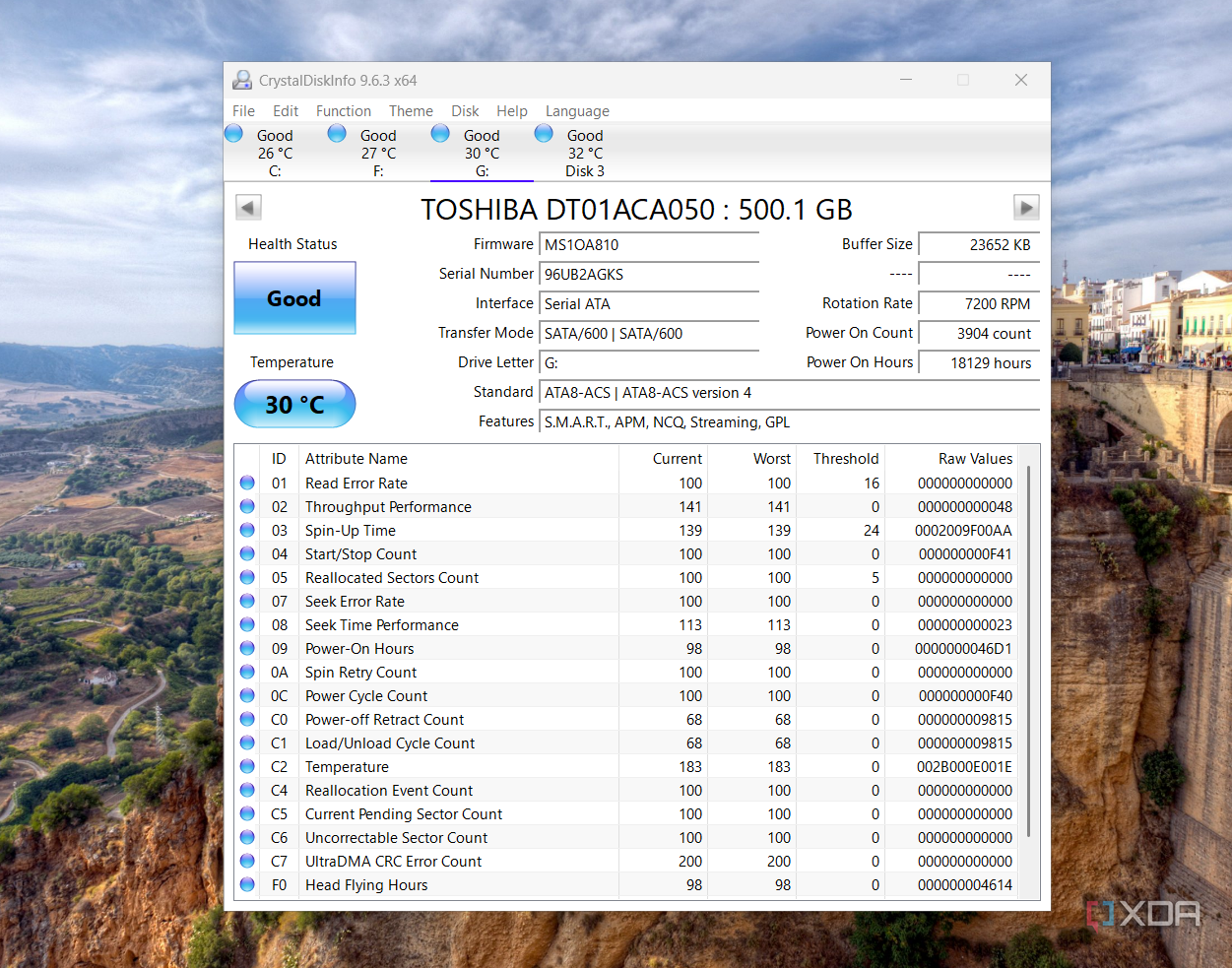This screenshot has width=1232, height=968.
Task: Switch to the Disk 3 tab
Action: [585, 153]
